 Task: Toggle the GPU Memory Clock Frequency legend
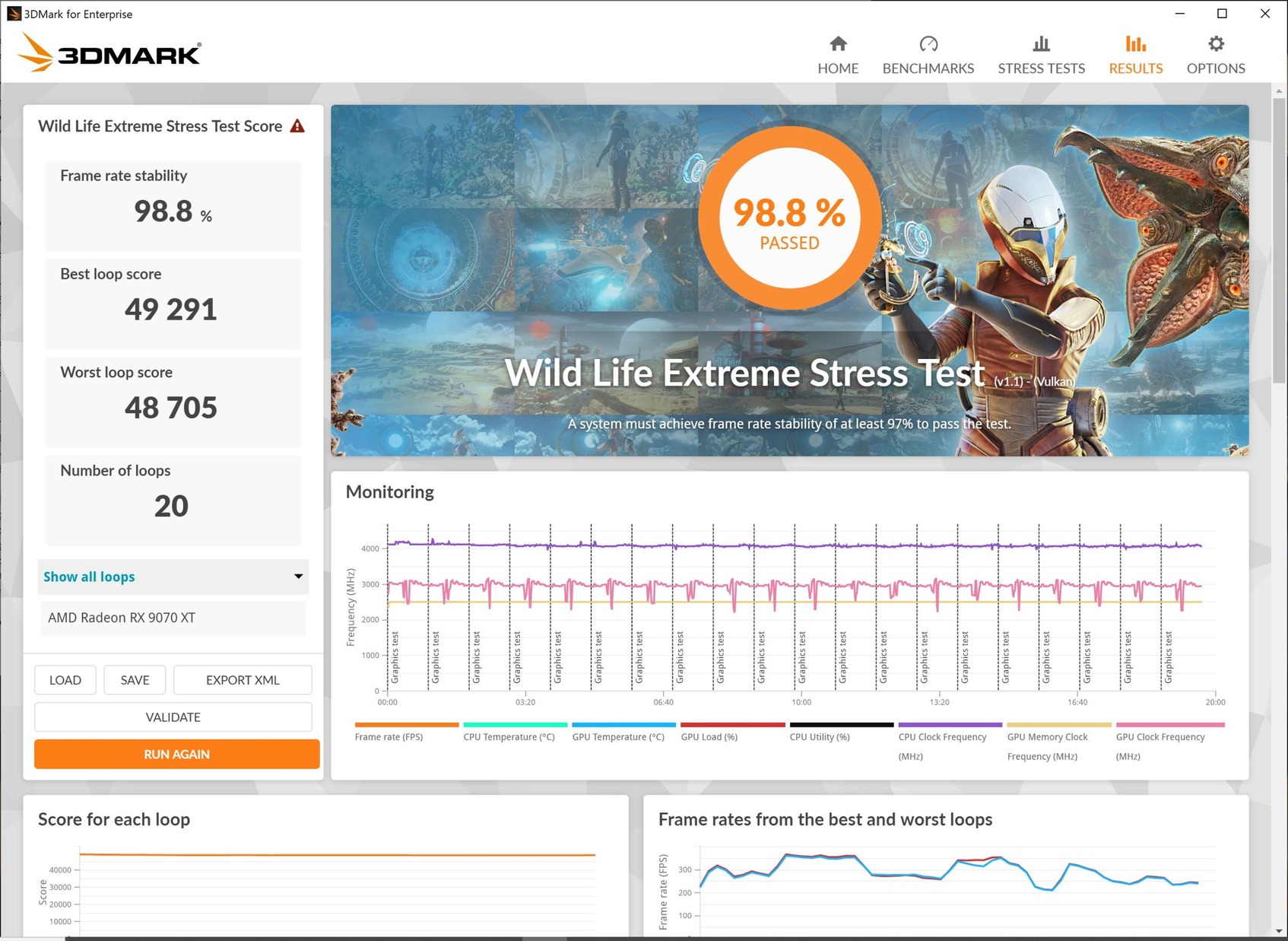coord(1059,725)
